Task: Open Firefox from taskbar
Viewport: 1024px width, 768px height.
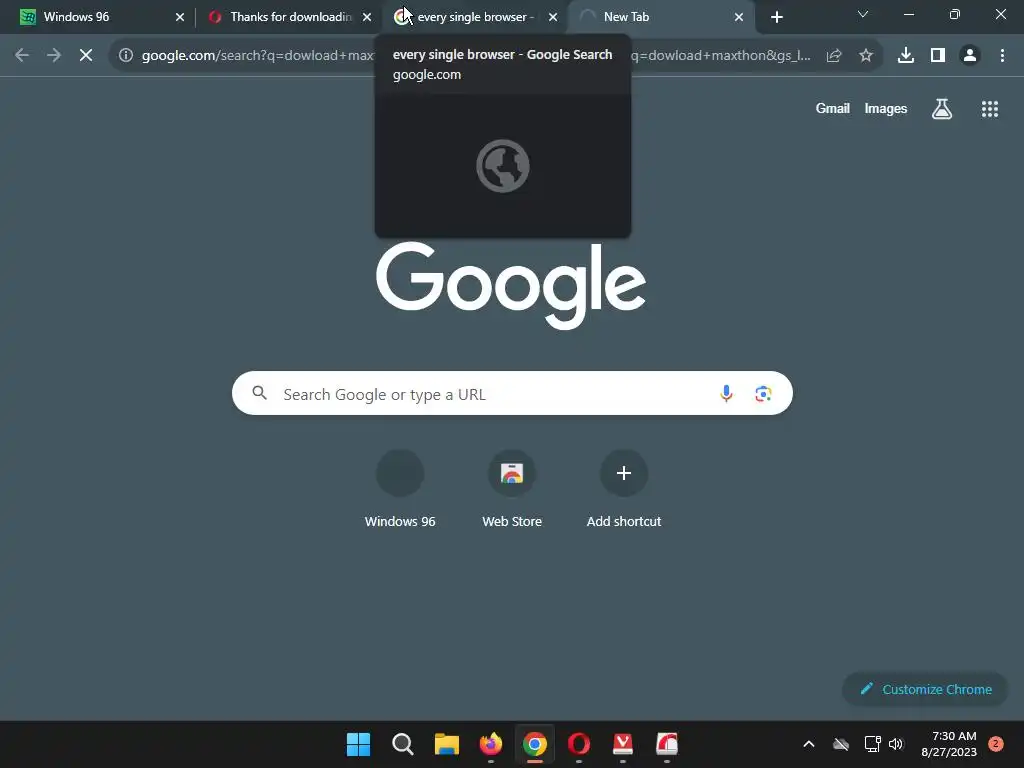Action: tap(491, 744)
